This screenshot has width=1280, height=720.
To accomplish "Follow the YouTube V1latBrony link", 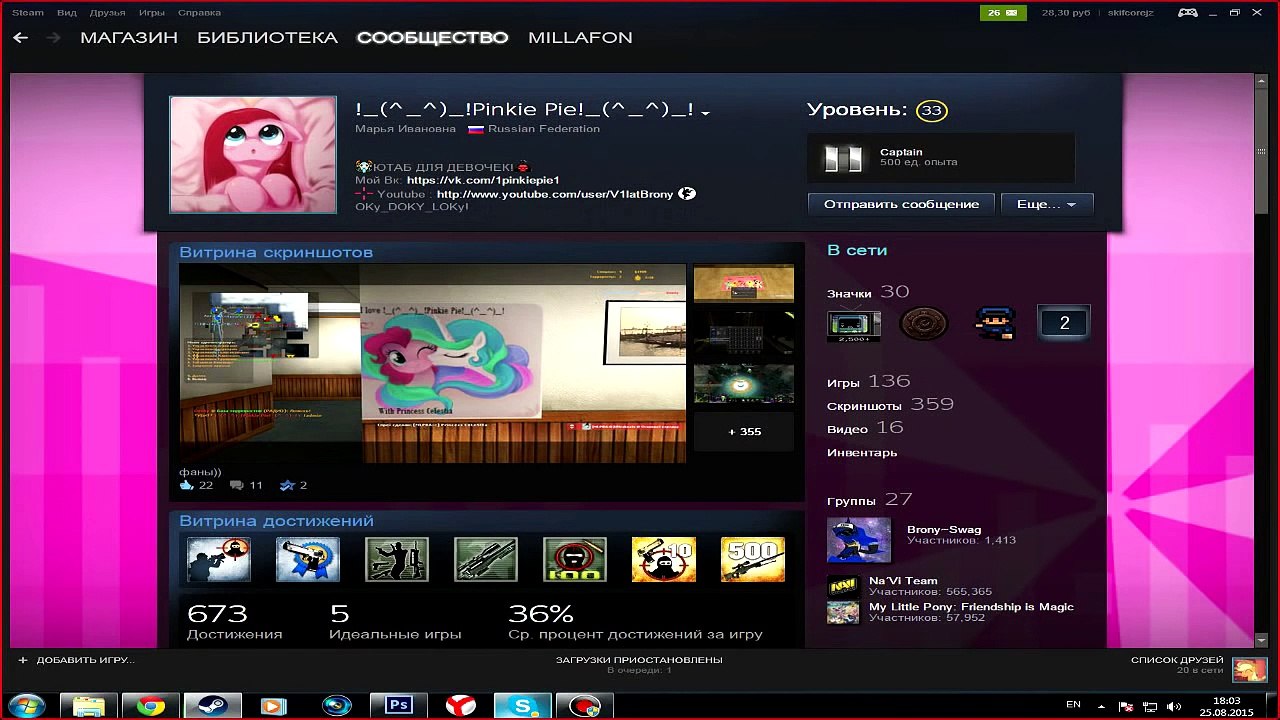I will point(555,194).
